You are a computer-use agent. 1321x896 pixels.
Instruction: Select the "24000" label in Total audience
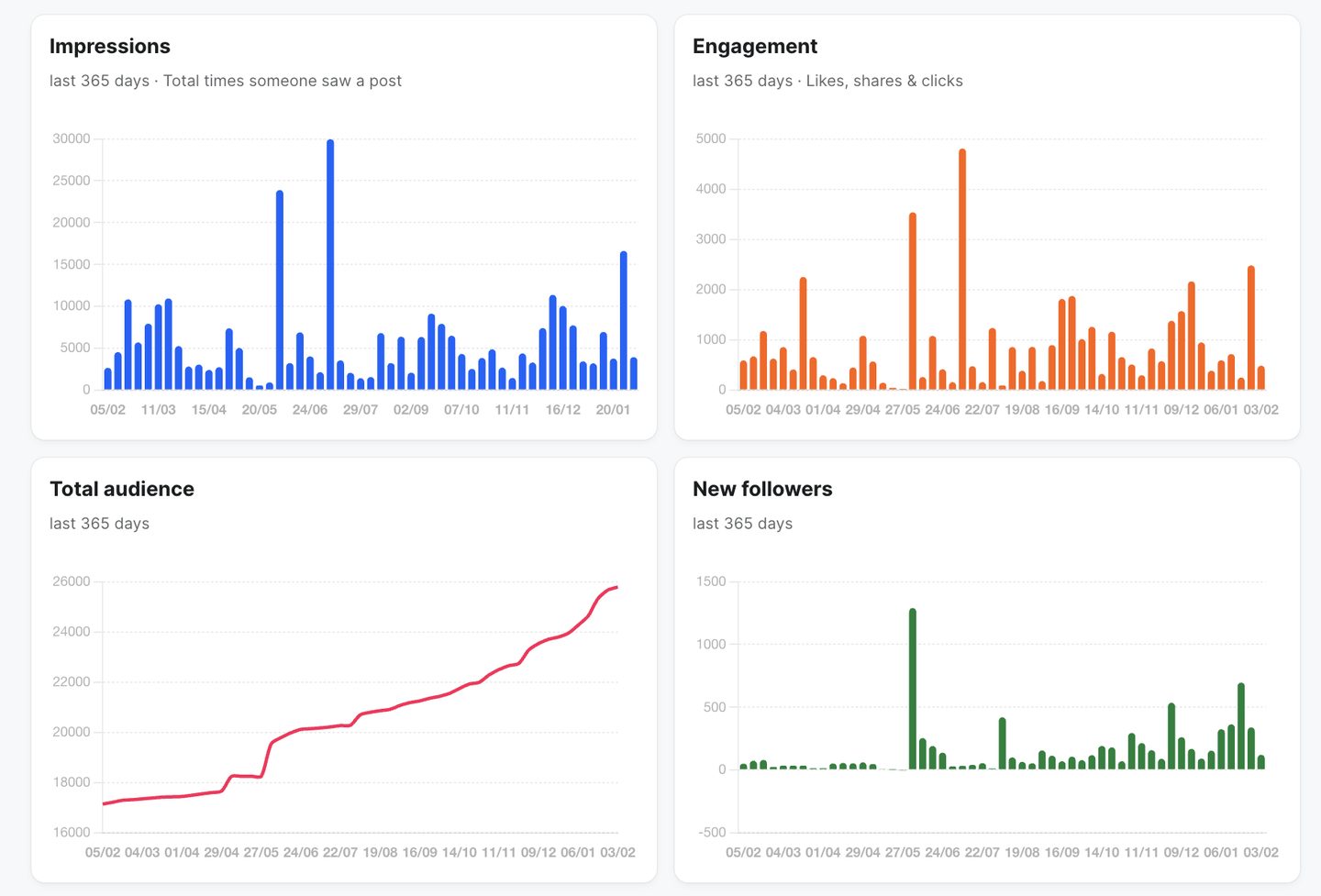click(72, 632)
